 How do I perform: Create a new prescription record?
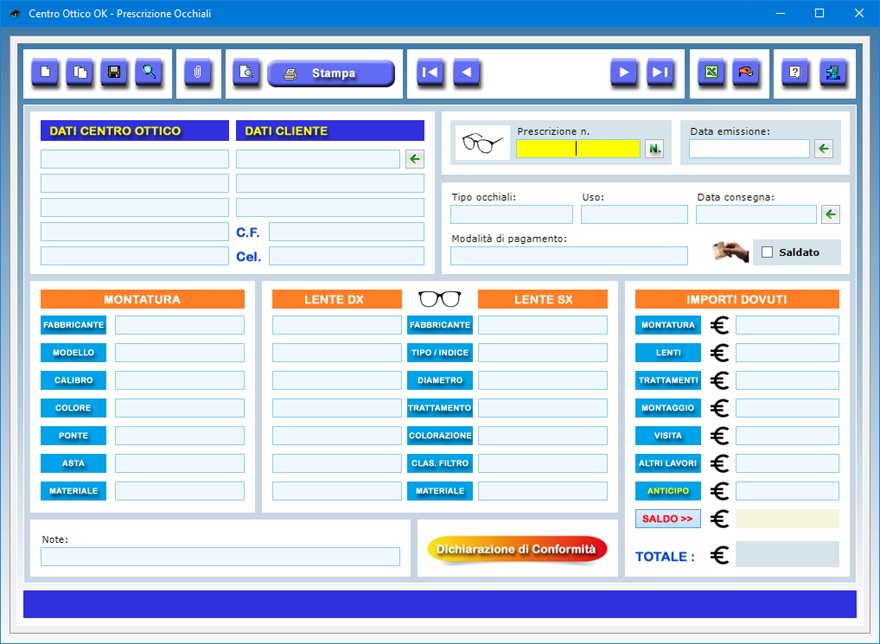45,72
